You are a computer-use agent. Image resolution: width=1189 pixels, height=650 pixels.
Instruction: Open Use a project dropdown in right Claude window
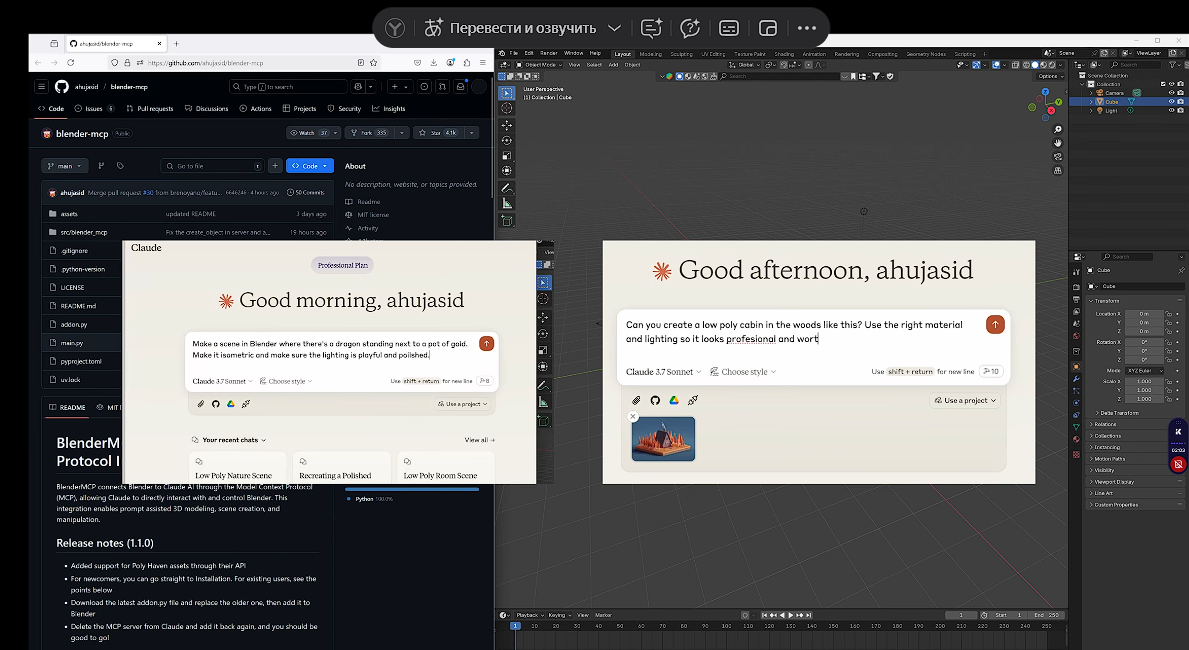pyautogui.click(x=965, y=400)
